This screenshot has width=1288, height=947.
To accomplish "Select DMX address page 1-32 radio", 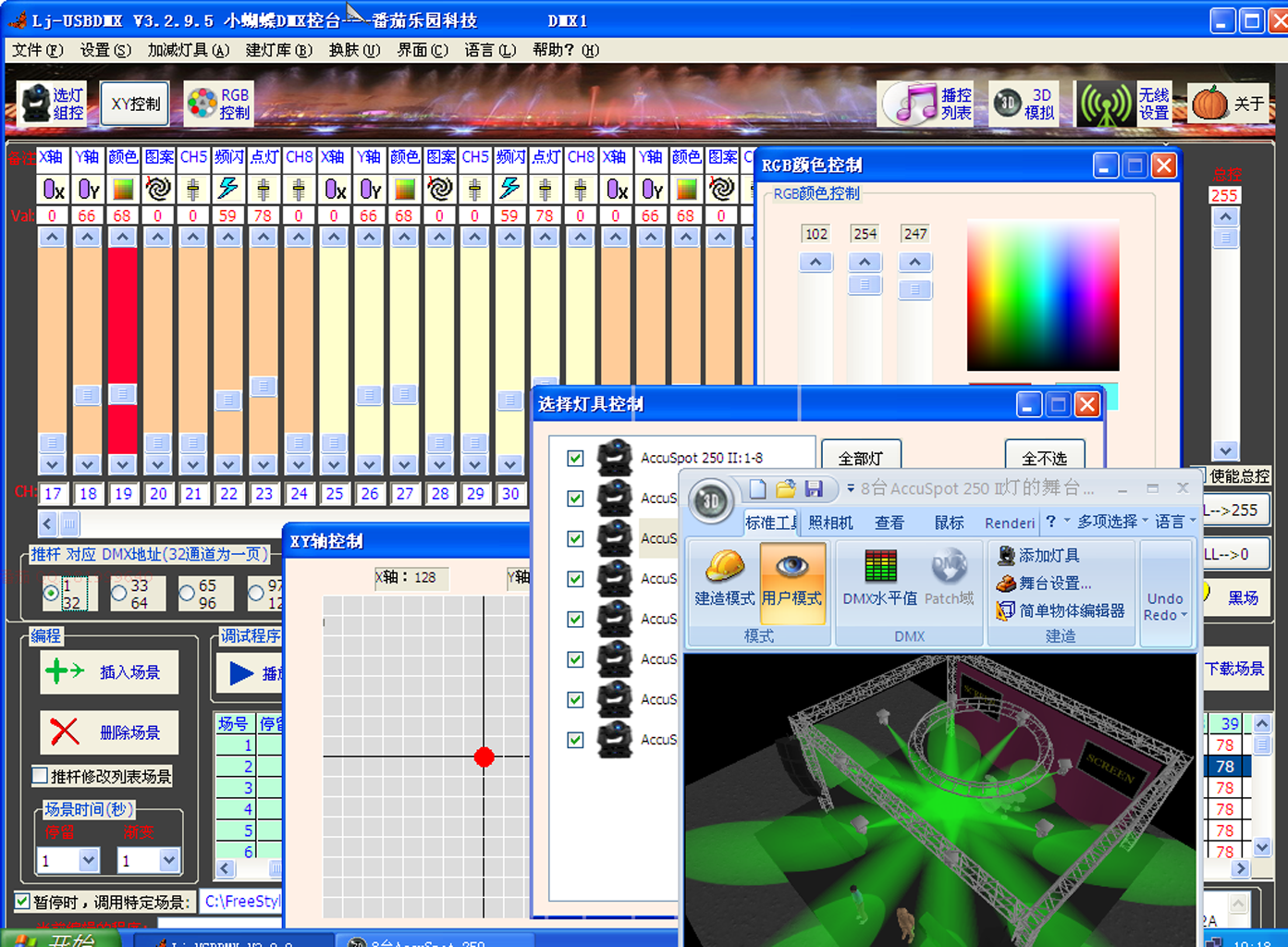I will coord(51,594).
